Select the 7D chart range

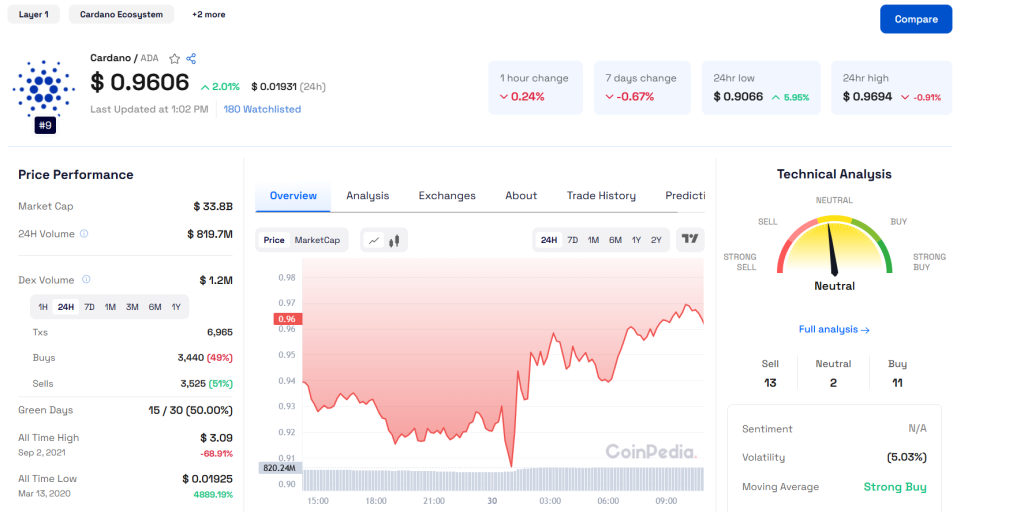573,240
